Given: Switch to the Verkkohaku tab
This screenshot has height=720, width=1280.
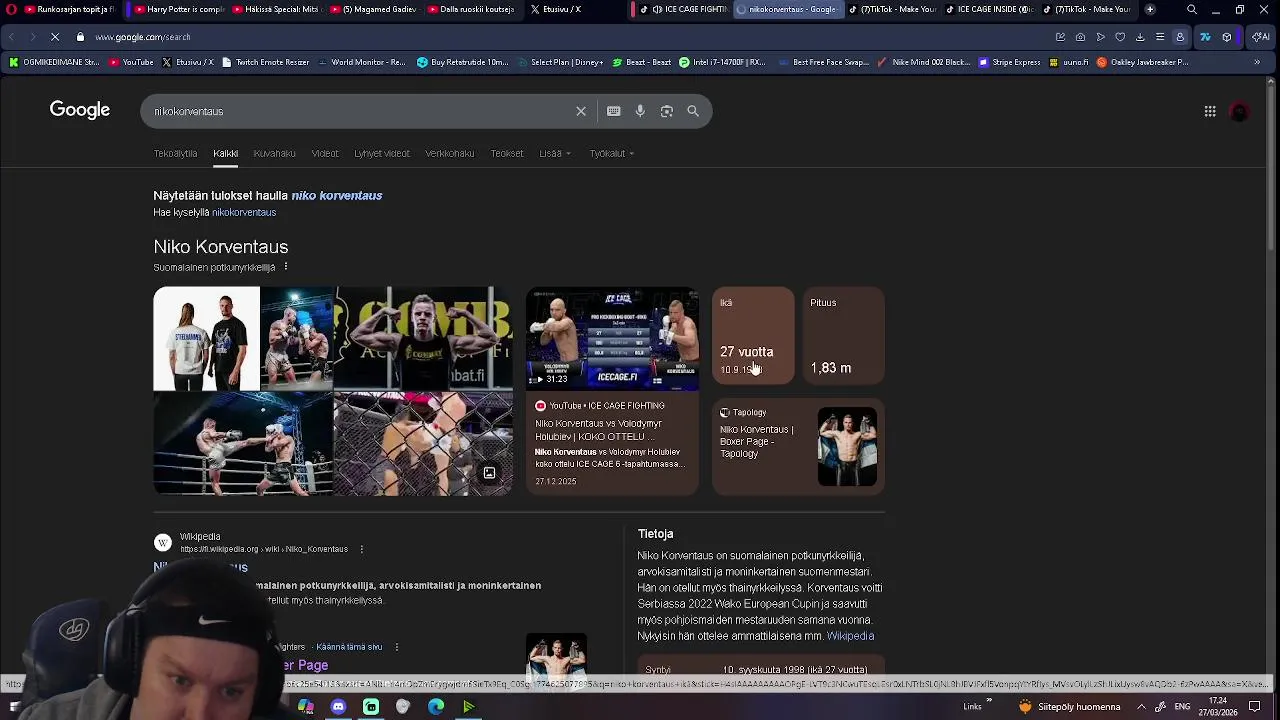Looking at the screenshot, I should coord(450,153).
